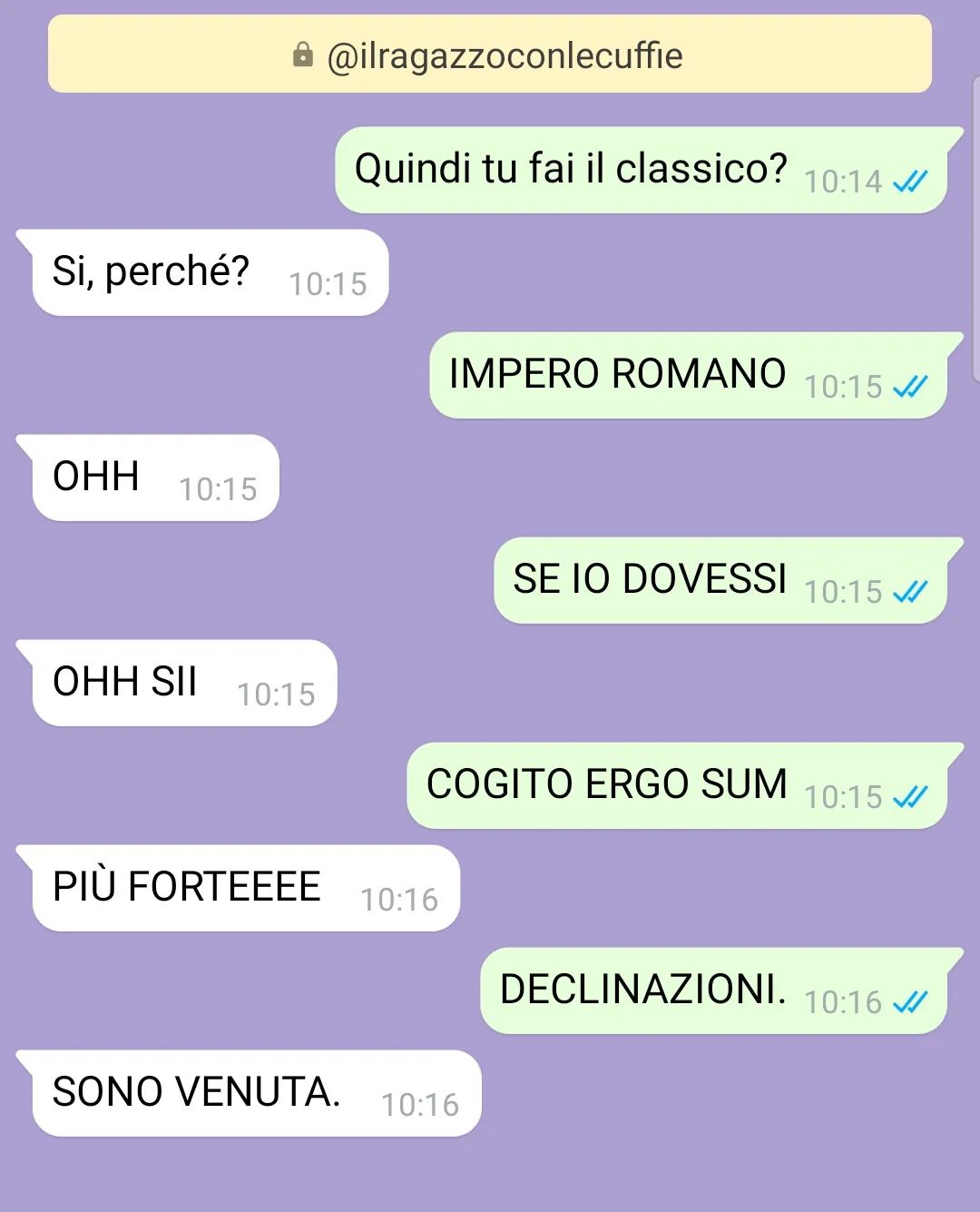Tap the blue check marks on 'DECLINAZIONI.'
The height and width of the screenshot is (1212, 980).
pyautogui.click(x=910, y=1003)
